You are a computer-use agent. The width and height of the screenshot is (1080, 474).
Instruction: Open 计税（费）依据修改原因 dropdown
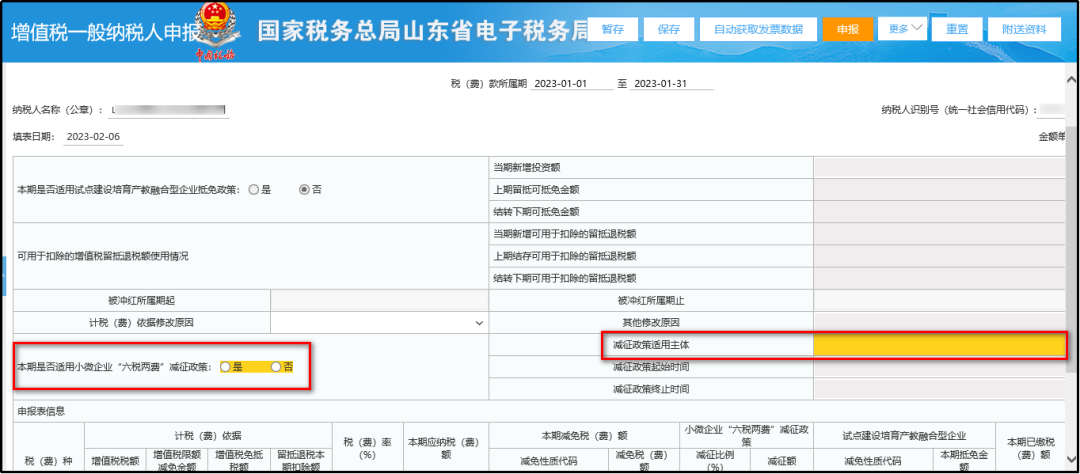pos(379,322)
